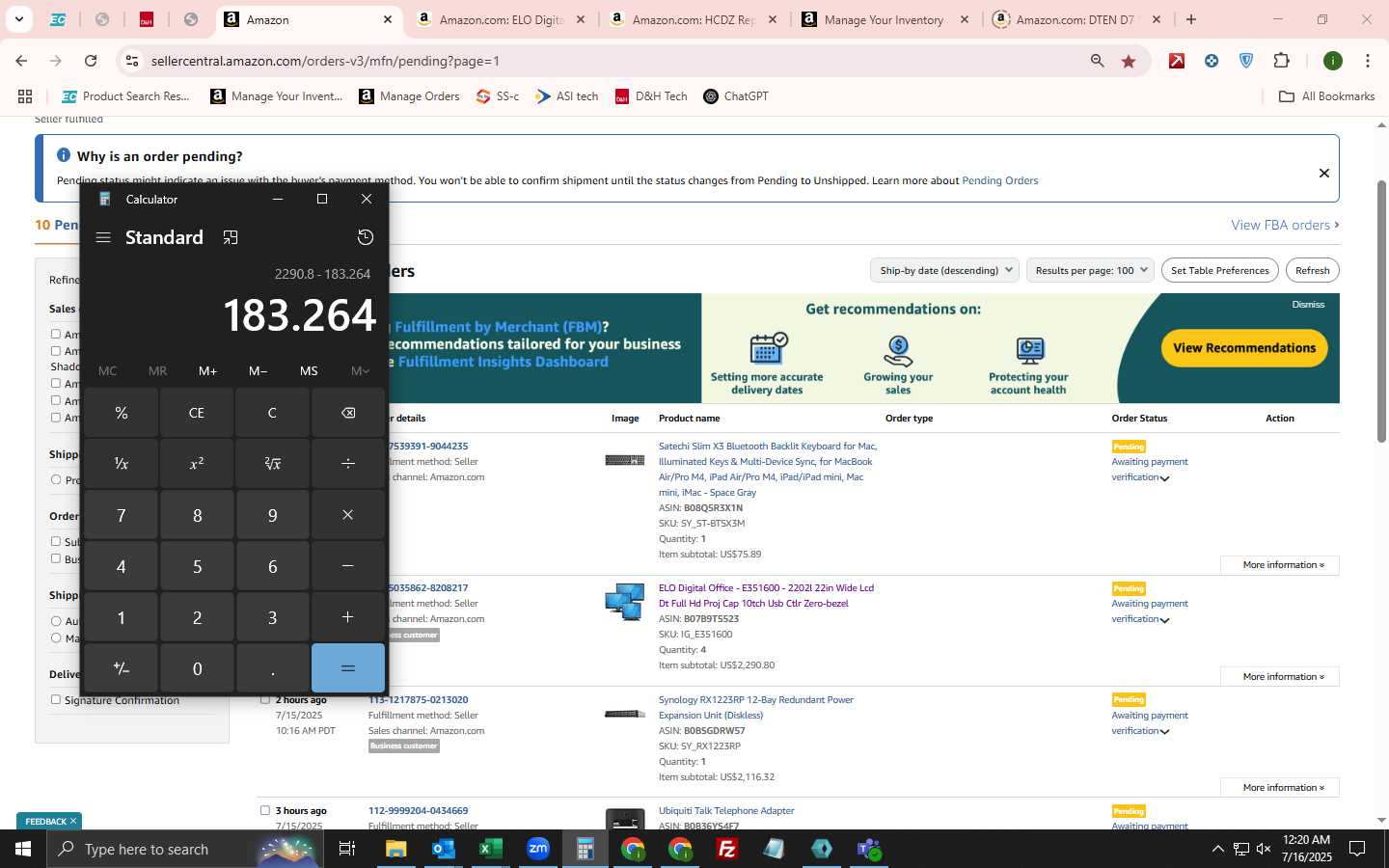Open the Pending Orders help link

point(1000,180)
